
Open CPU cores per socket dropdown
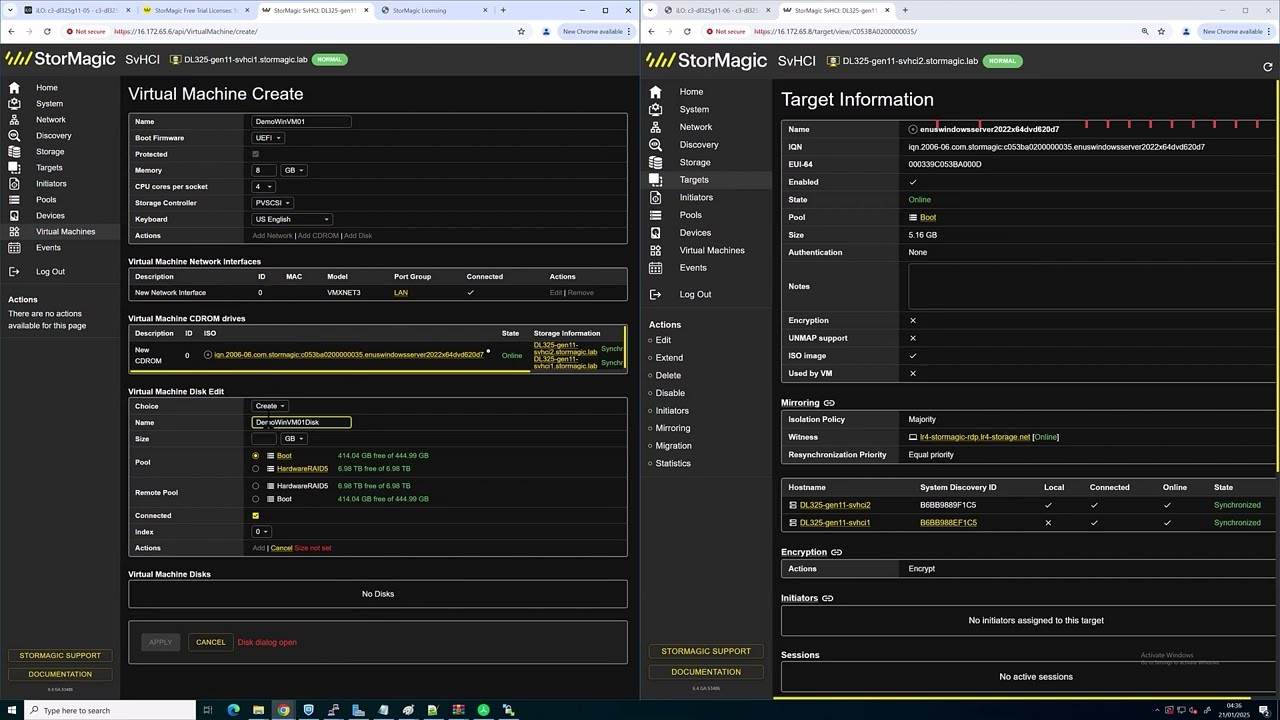[263, 186]
